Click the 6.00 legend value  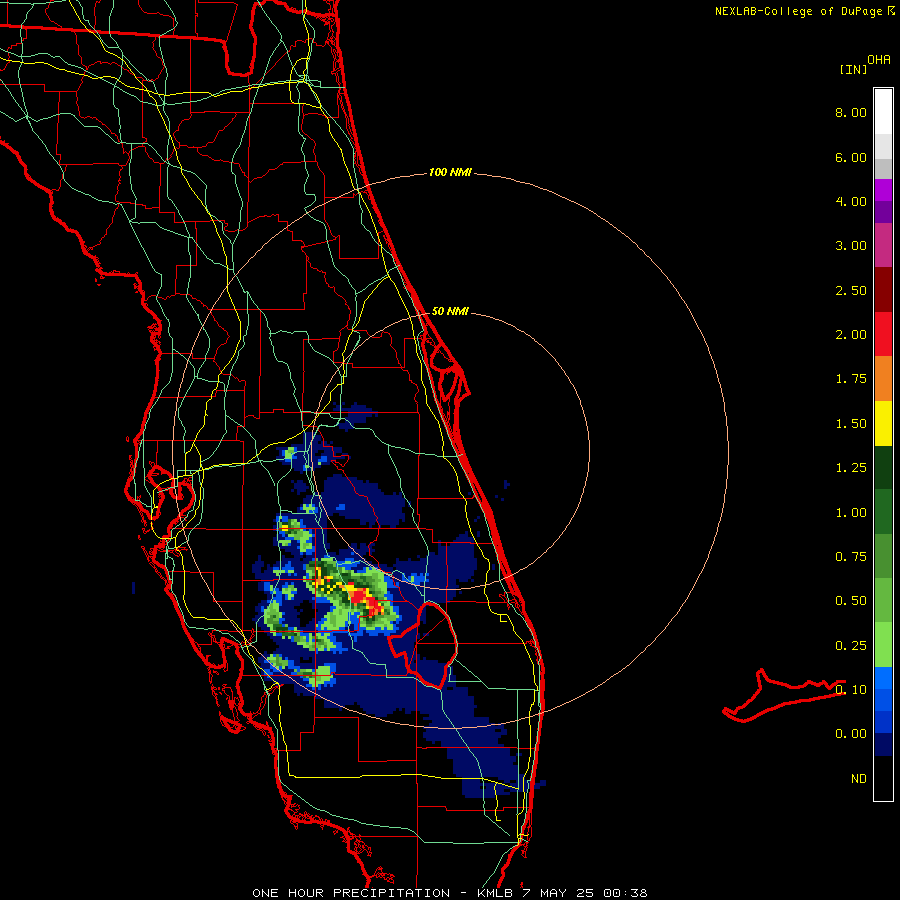coord(851,157)
